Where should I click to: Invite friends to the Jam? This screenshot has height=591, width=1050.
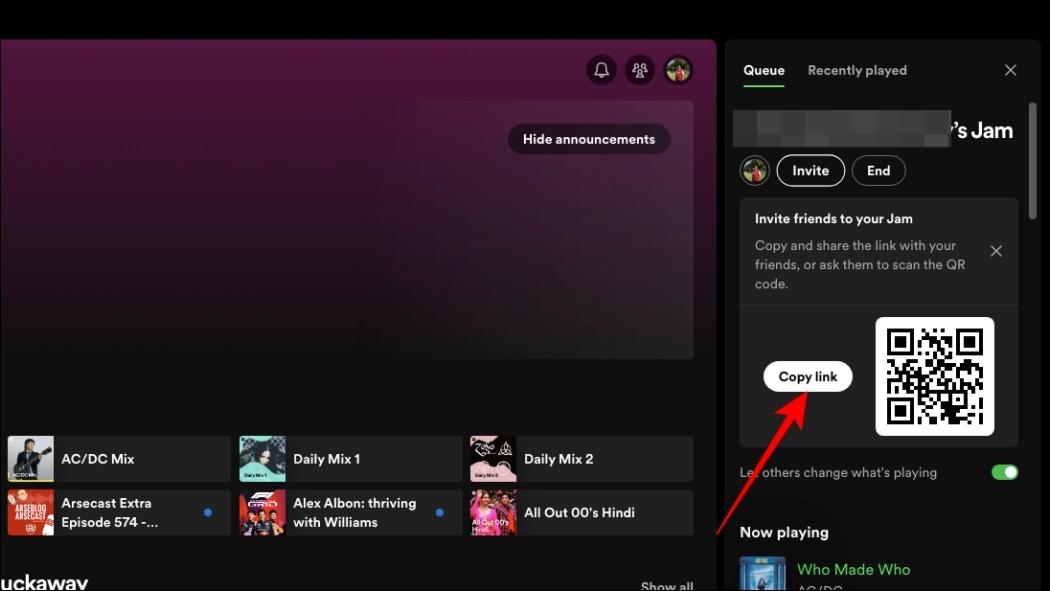810,170
